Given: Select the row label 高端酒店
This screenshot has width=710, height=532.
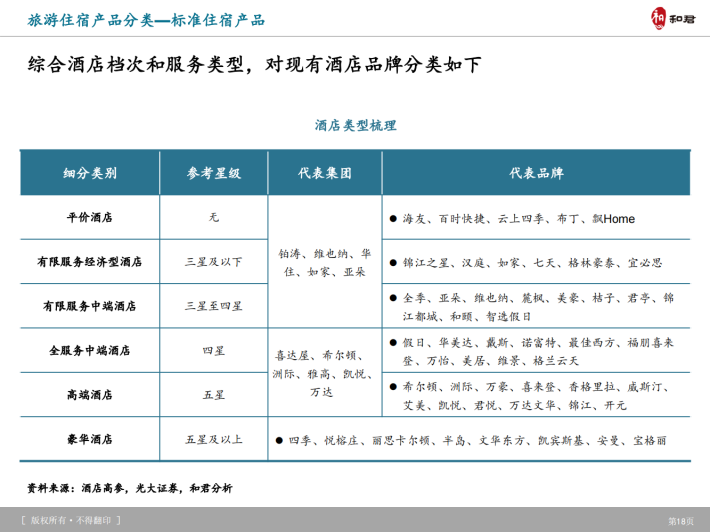Looking at the screenshot, I should click(90, 395).
